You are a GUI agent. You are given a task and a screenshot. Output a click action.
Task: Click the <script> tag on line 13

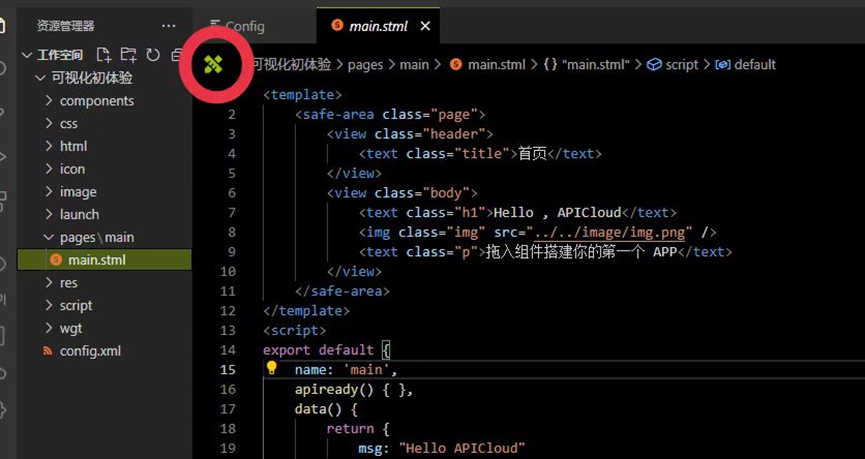(x=295, y=330)
